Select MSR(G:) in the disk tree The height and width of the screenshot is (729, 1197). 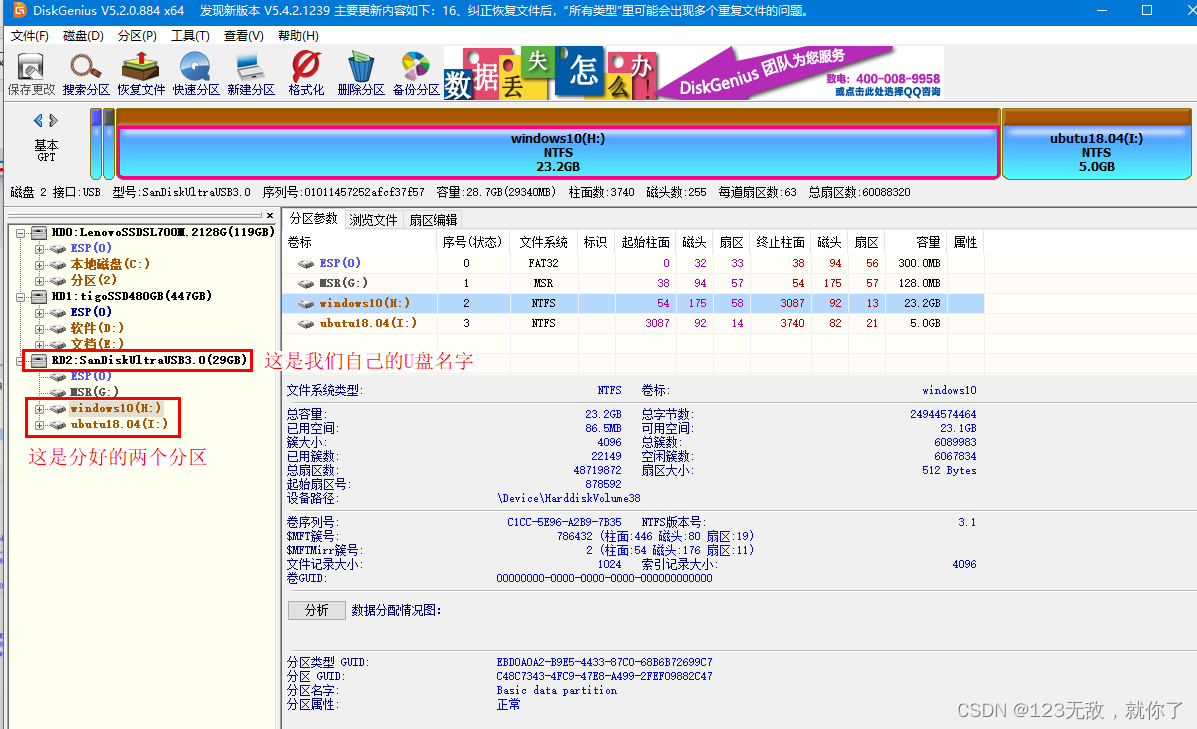94,392
